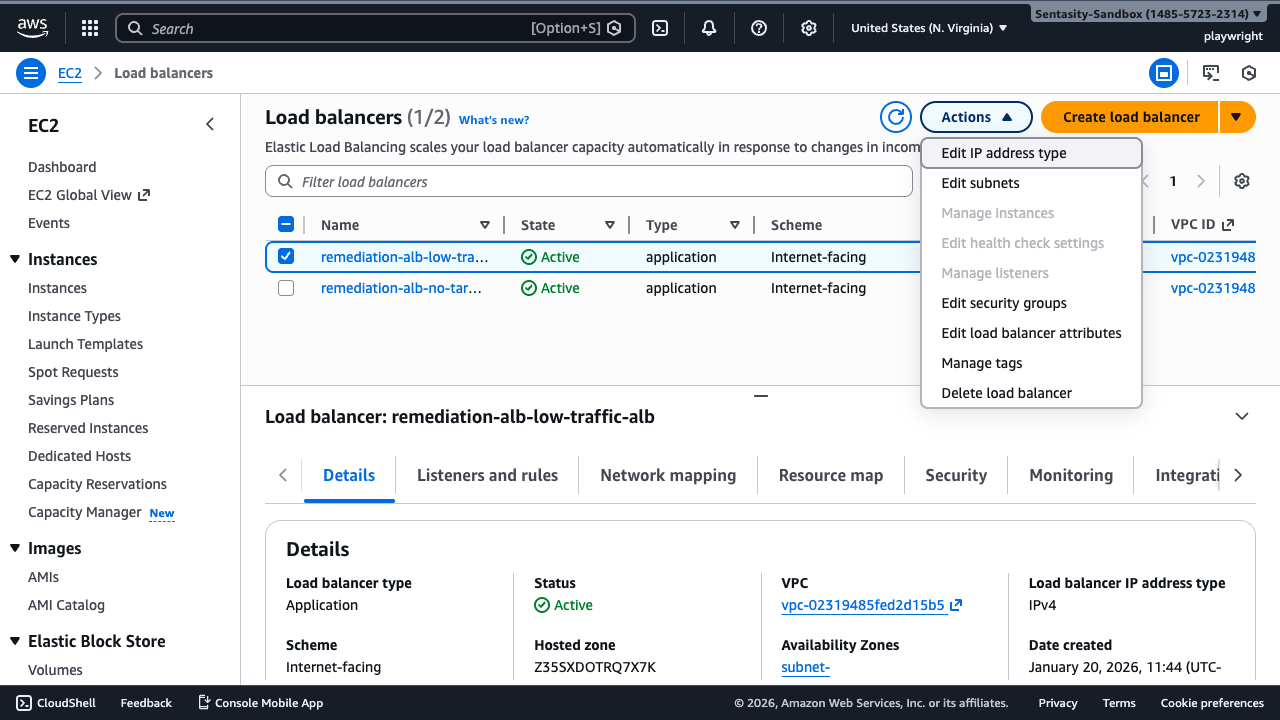Open the AWS services grid menu
Screen dimensions: 1280x720
(89, 28)
